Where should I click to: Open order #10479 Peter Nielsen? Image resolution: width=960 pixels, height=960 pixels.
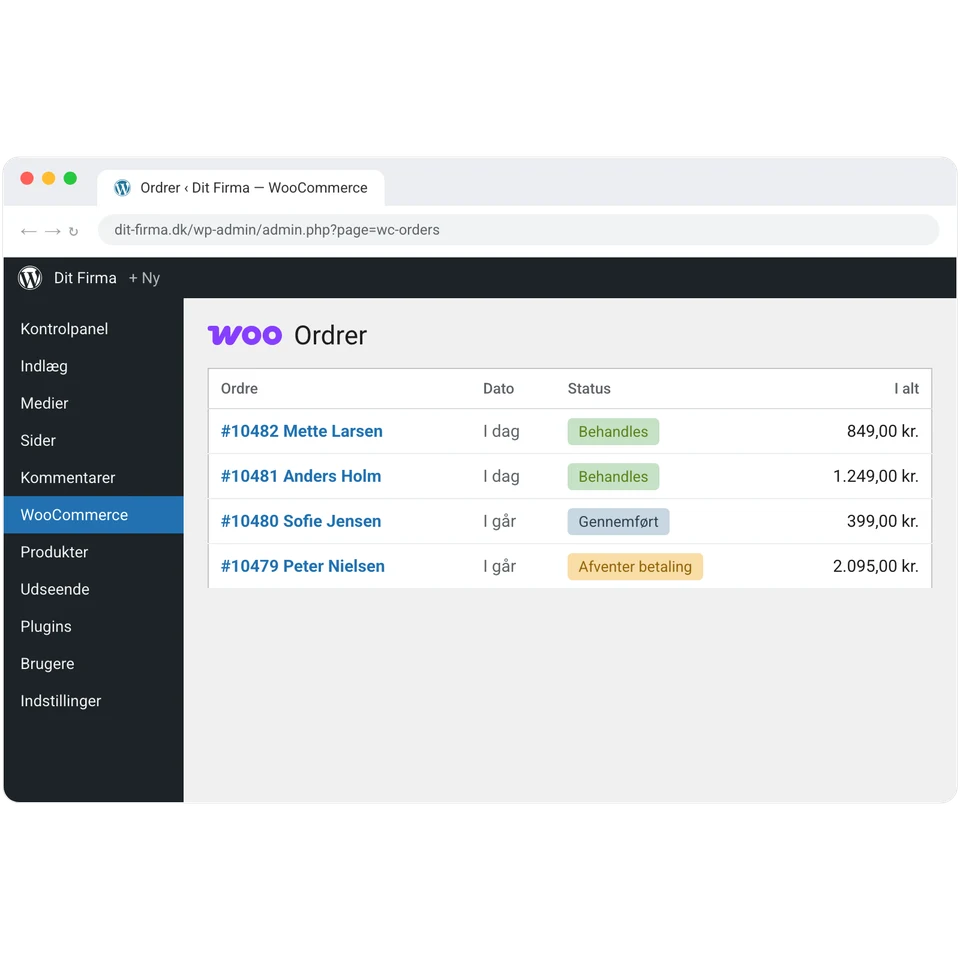[x=302, y=566]
